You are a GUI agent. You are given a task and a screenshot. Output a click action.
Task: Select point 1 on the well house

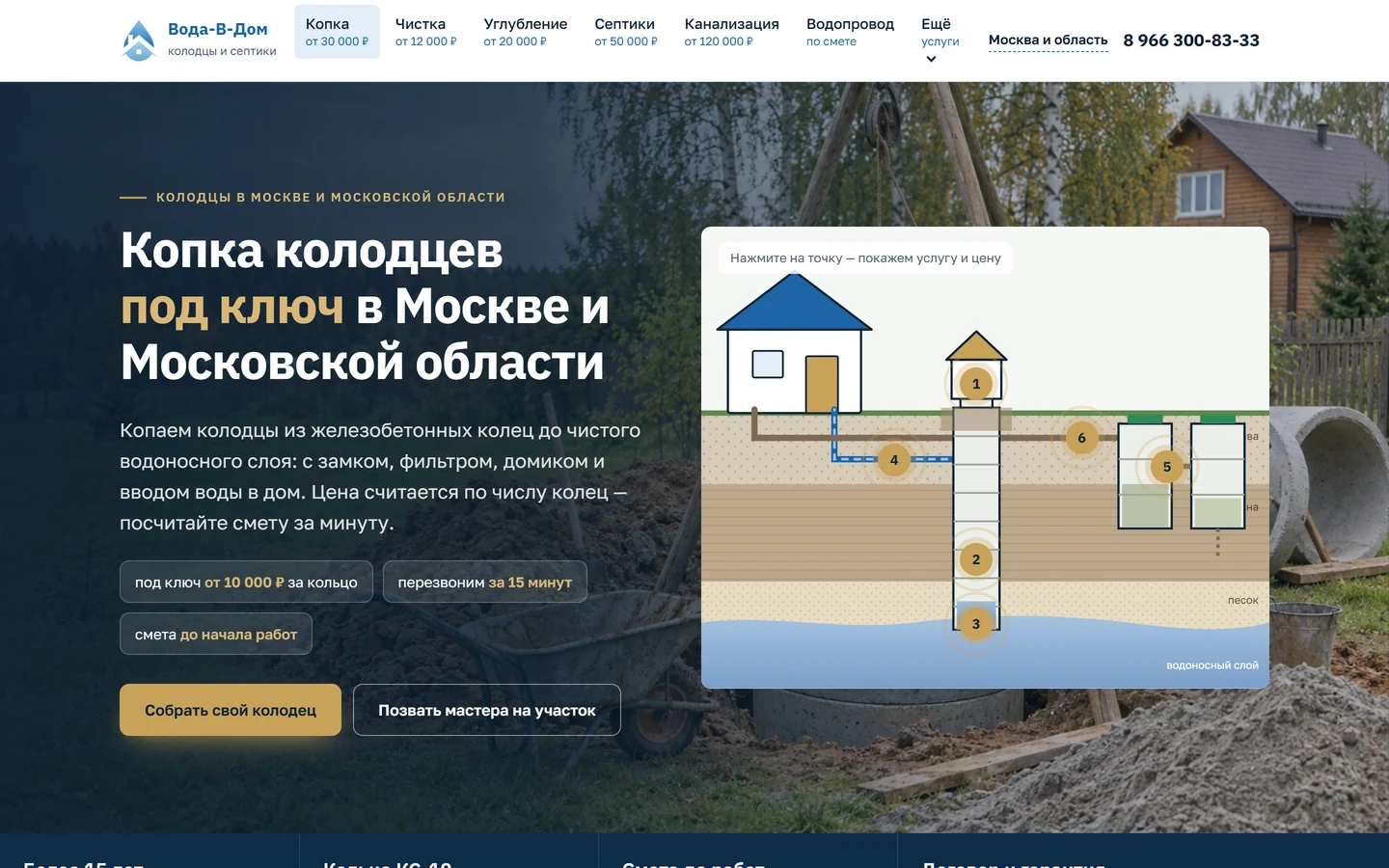coord(976,384)
